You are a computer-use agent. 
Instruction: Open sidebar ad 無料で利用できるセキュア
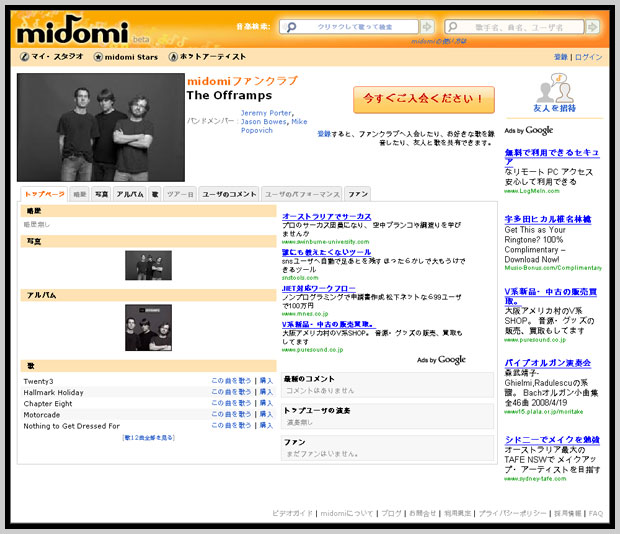click(x=552, y=157)
